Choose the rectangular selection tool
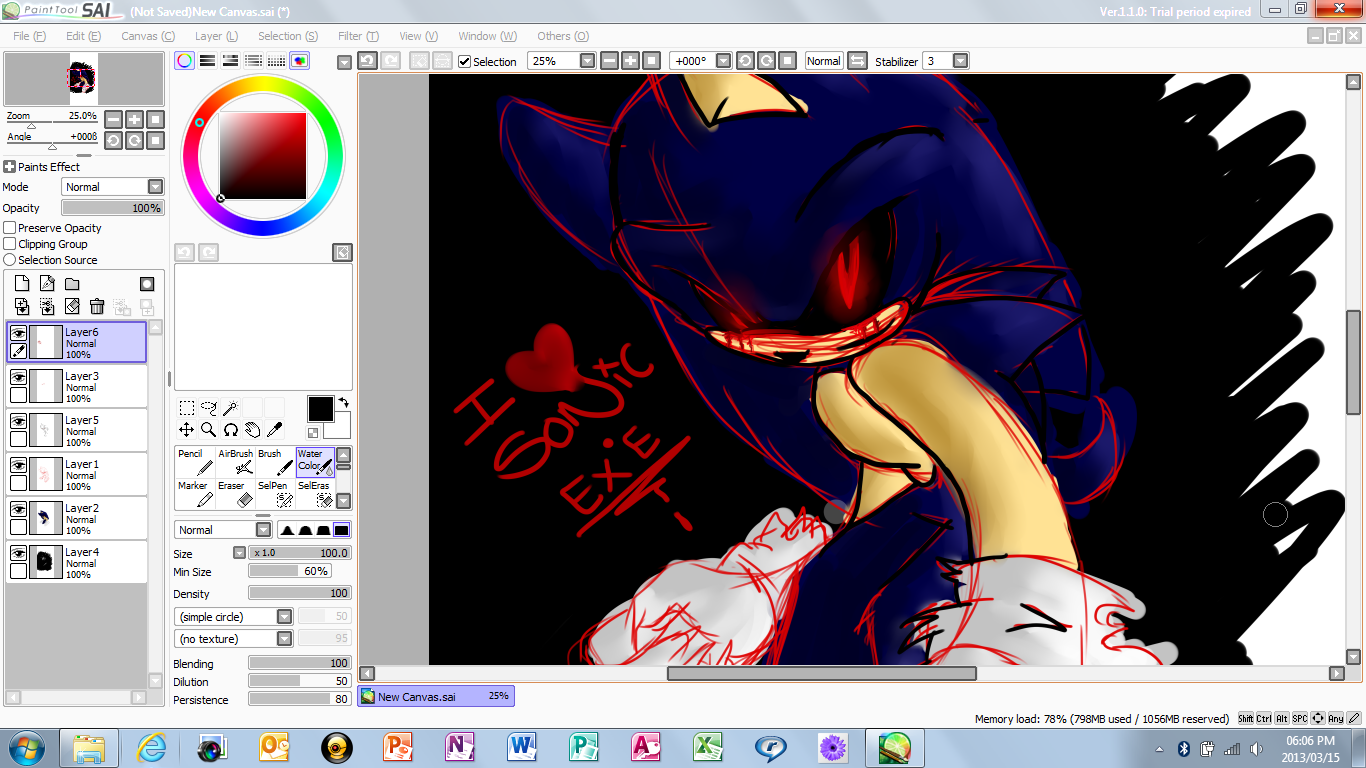 pos(187,408)
